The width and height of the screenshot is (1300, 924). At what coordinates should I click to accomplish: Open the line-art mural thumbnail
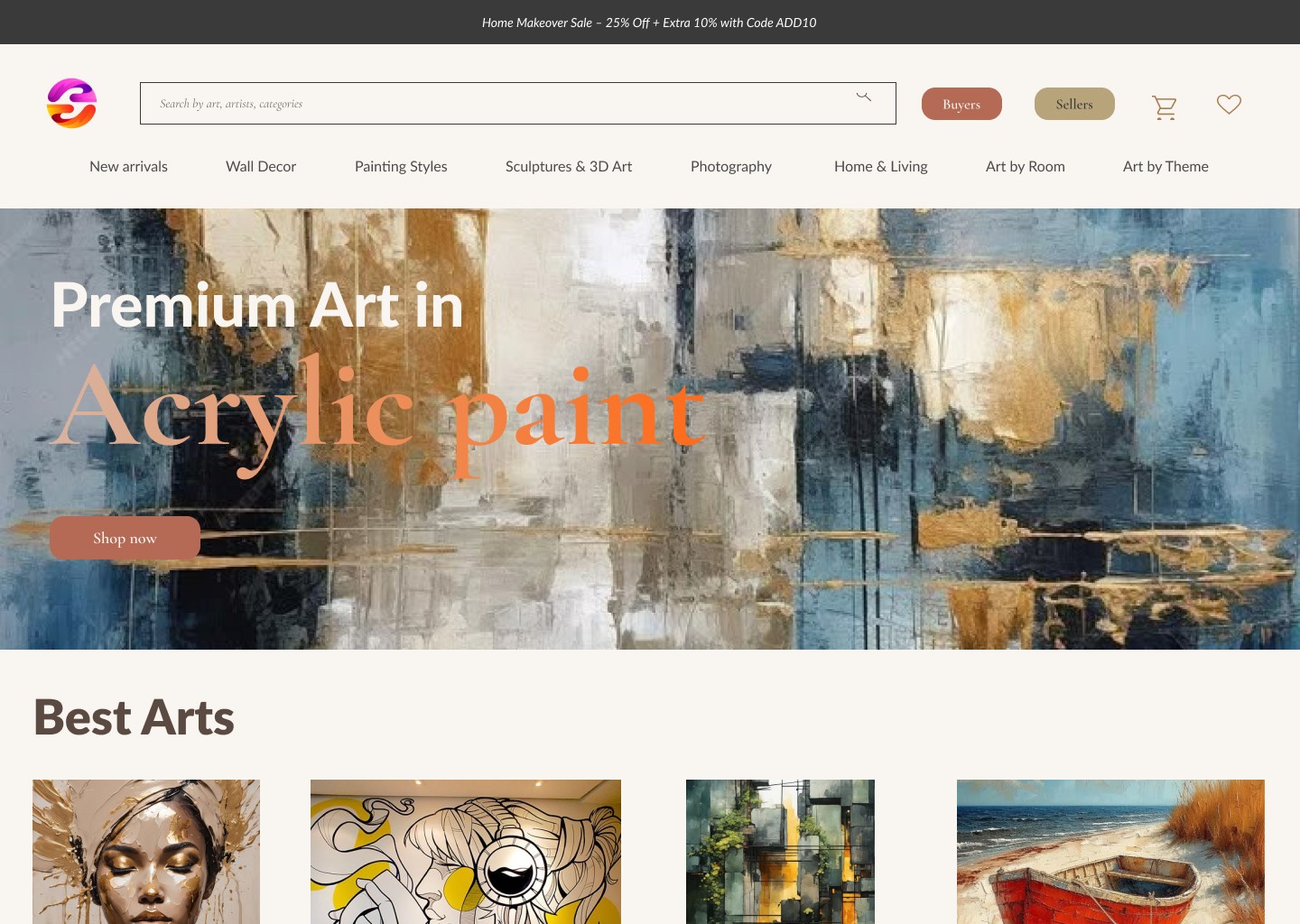point(466,852)
